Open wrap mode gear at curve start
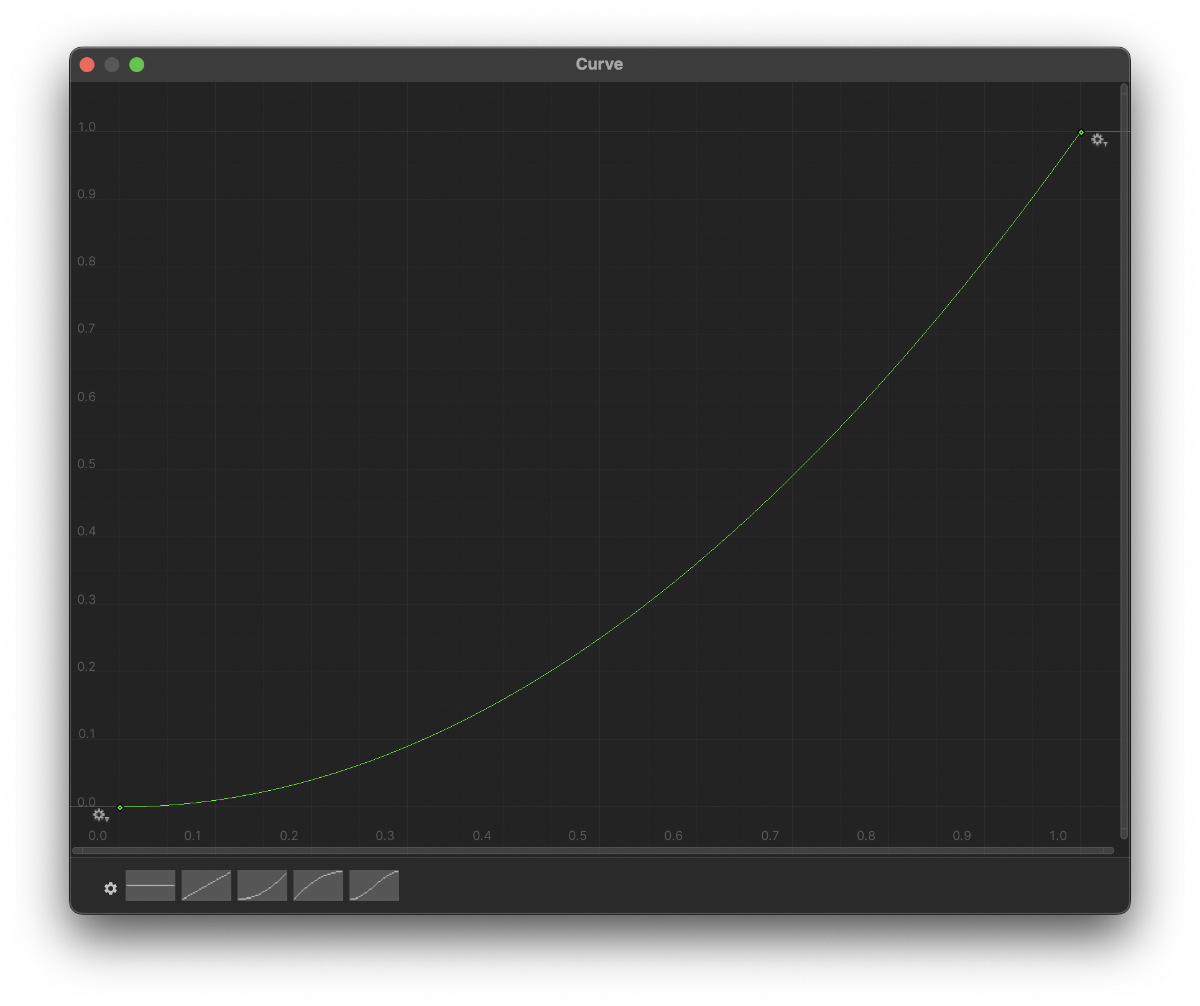 coord(100,816)
